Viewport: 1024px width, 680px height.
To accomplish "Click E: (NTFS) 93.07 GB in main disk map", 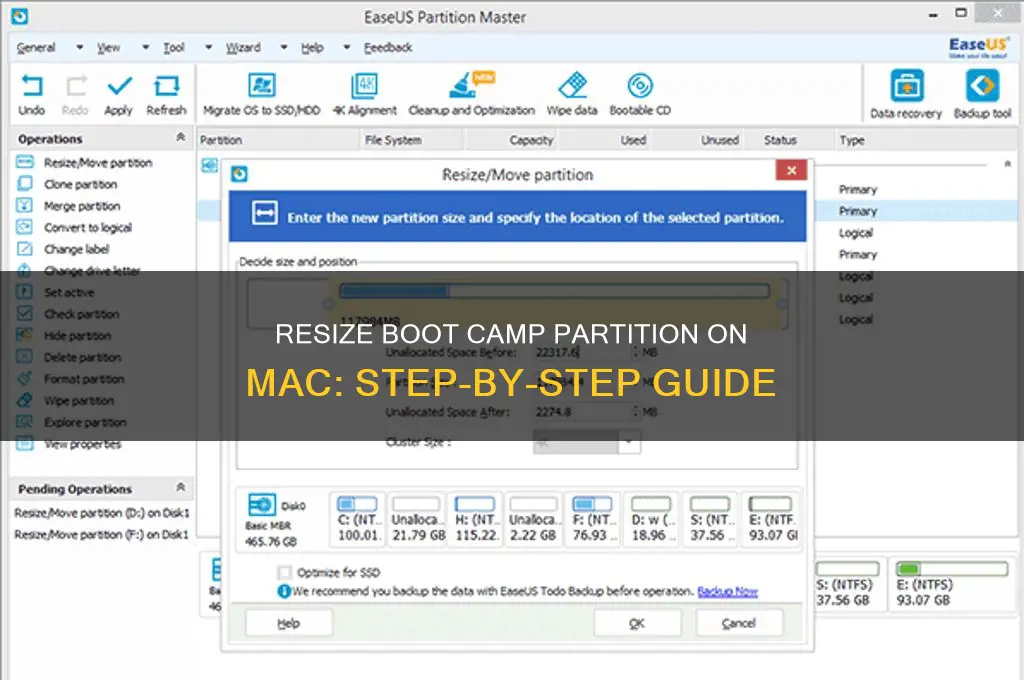I will pyautogui.click(x=953, y=585).
